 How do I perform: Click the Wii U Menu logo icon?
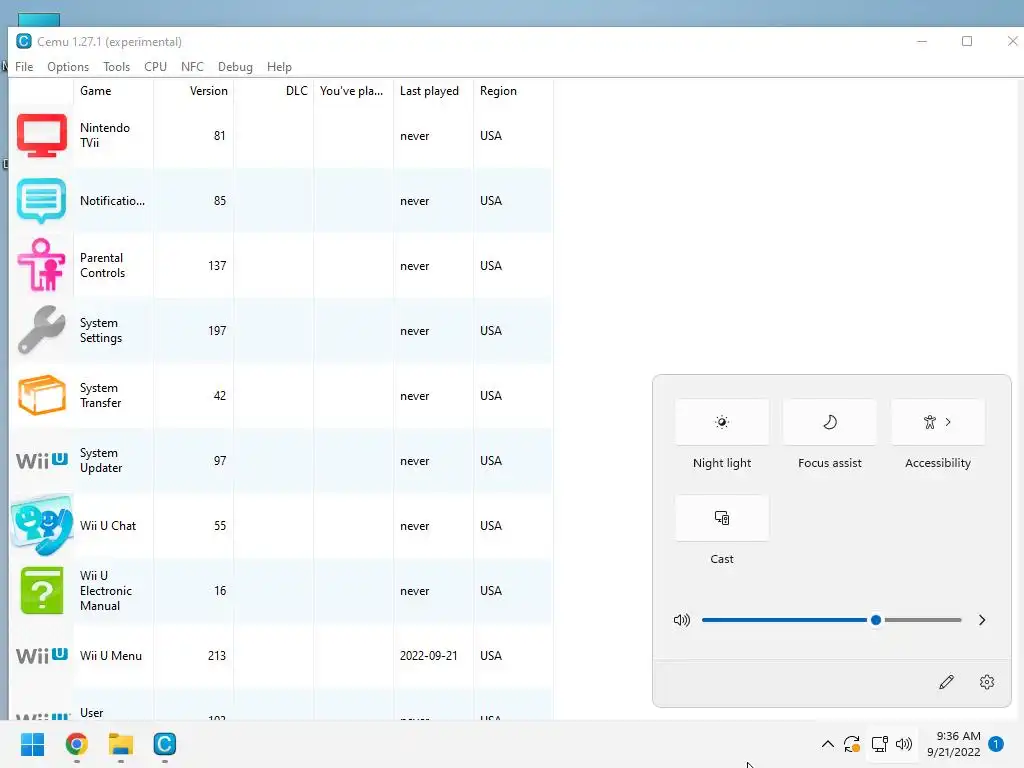[42, 655]
